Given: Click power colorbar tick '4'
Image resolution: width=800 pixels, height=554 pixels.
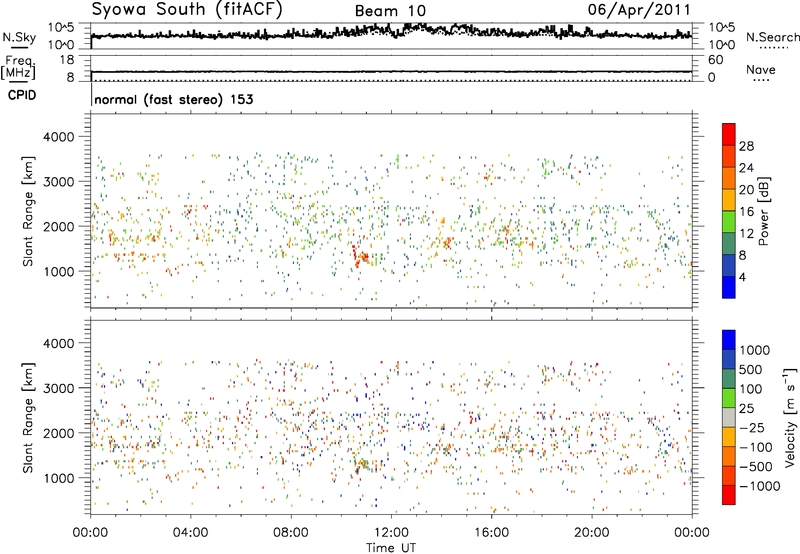Looking at the screenshot, I should pyautogui.click(x=742, y=278).
